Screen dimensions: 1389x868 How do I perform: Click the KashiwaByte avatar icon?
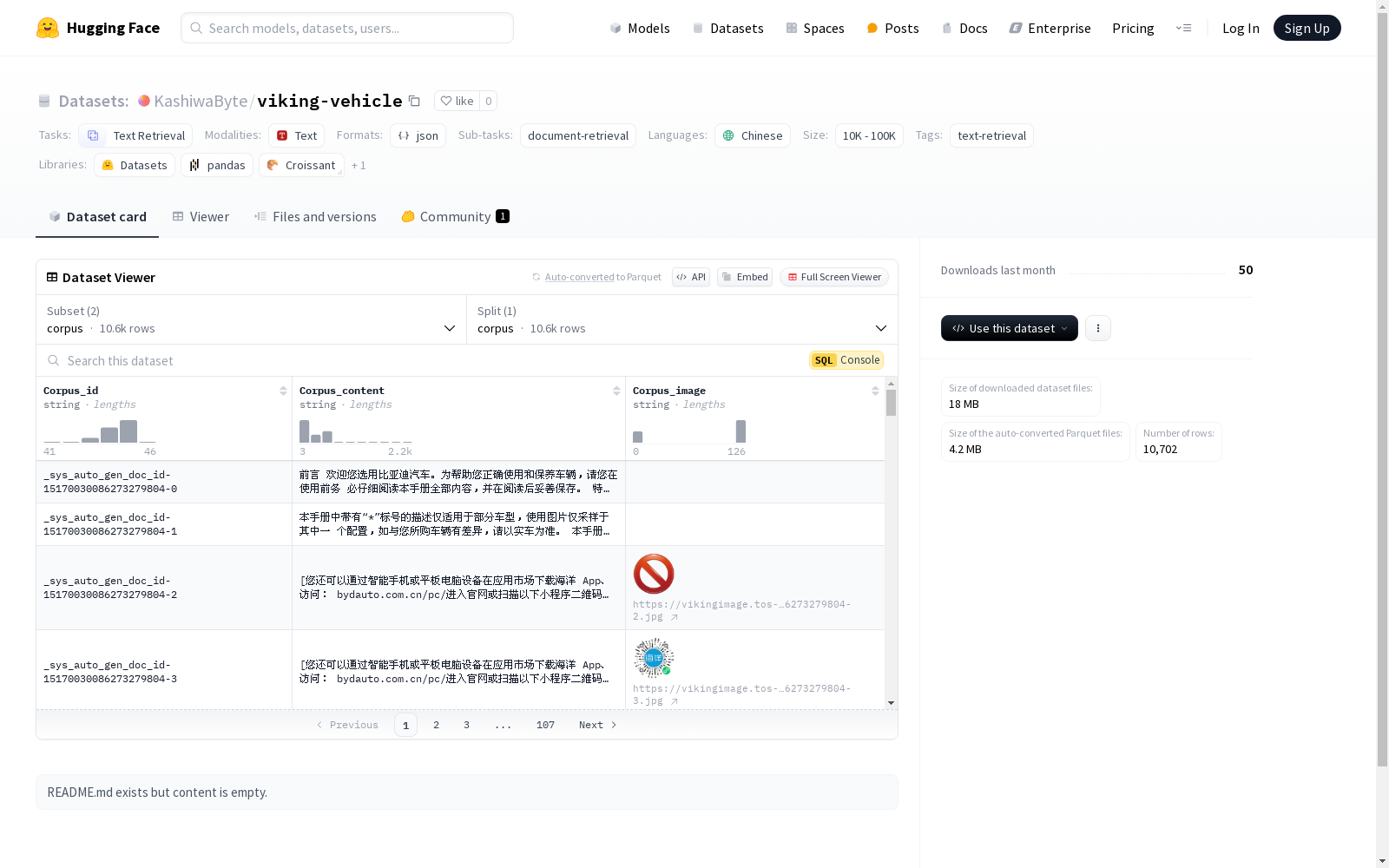144,101
